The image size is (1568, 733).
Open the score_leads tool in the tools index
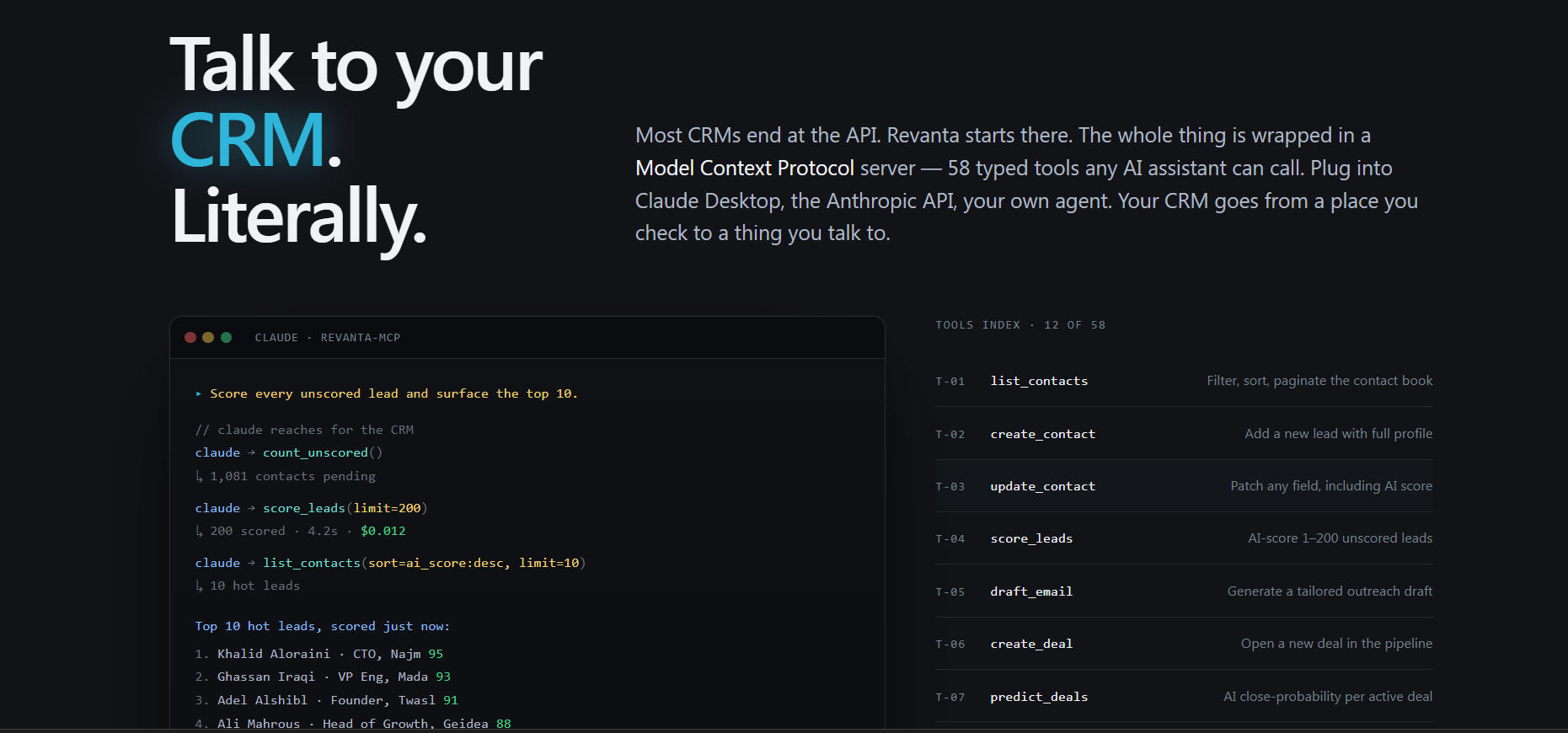coord(1184,538)
